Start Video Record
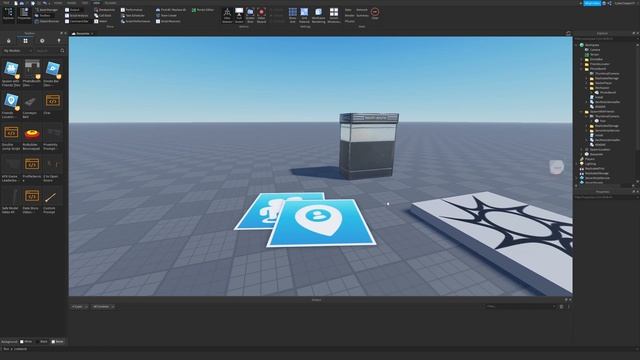Image resolution: width=640 pixels, height=360 pixels. pos(262,15)
